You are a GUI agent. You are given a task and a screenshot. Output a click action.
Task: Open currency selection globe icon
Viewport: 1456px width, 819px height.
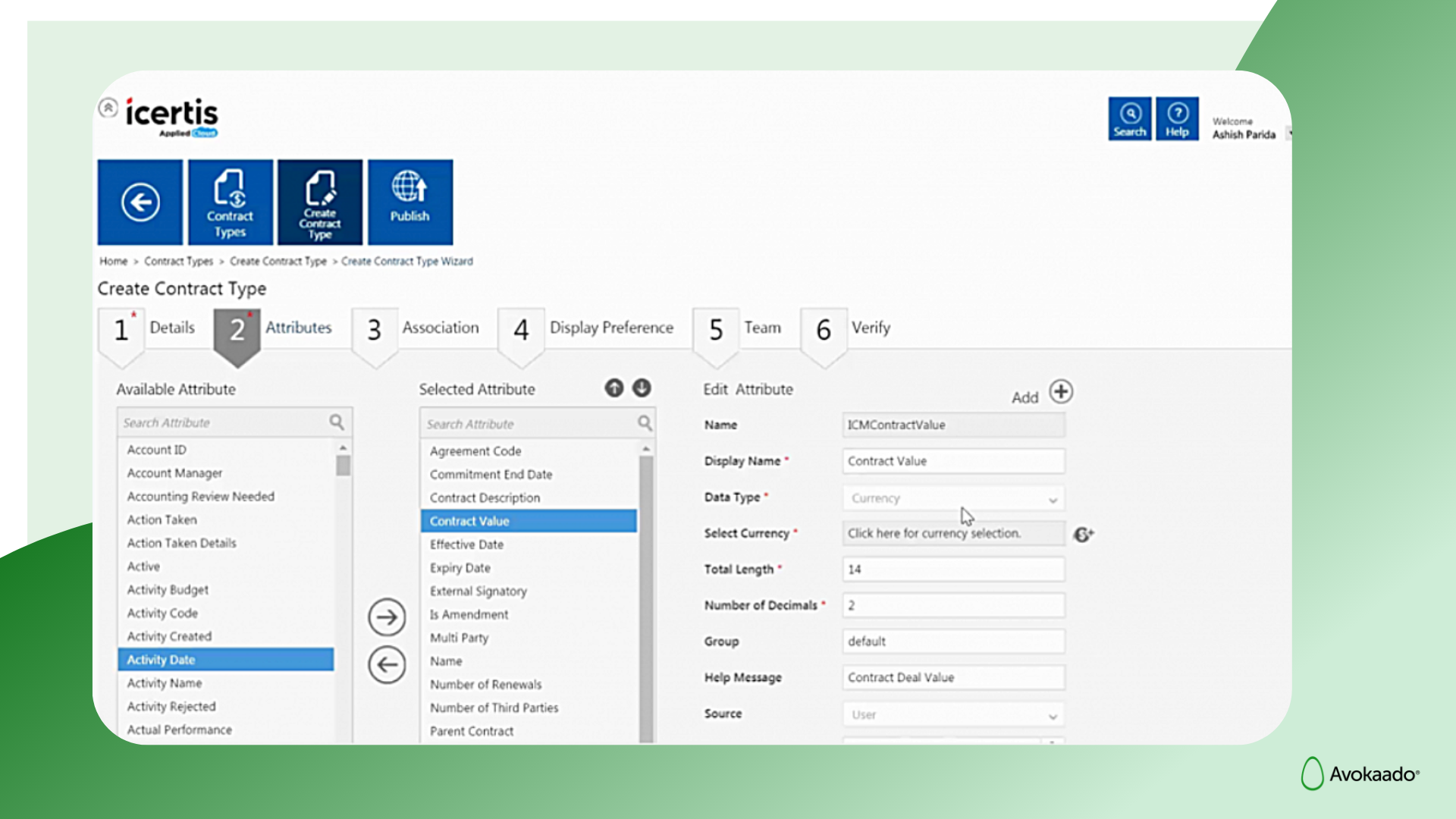[x=1084, y=535]
